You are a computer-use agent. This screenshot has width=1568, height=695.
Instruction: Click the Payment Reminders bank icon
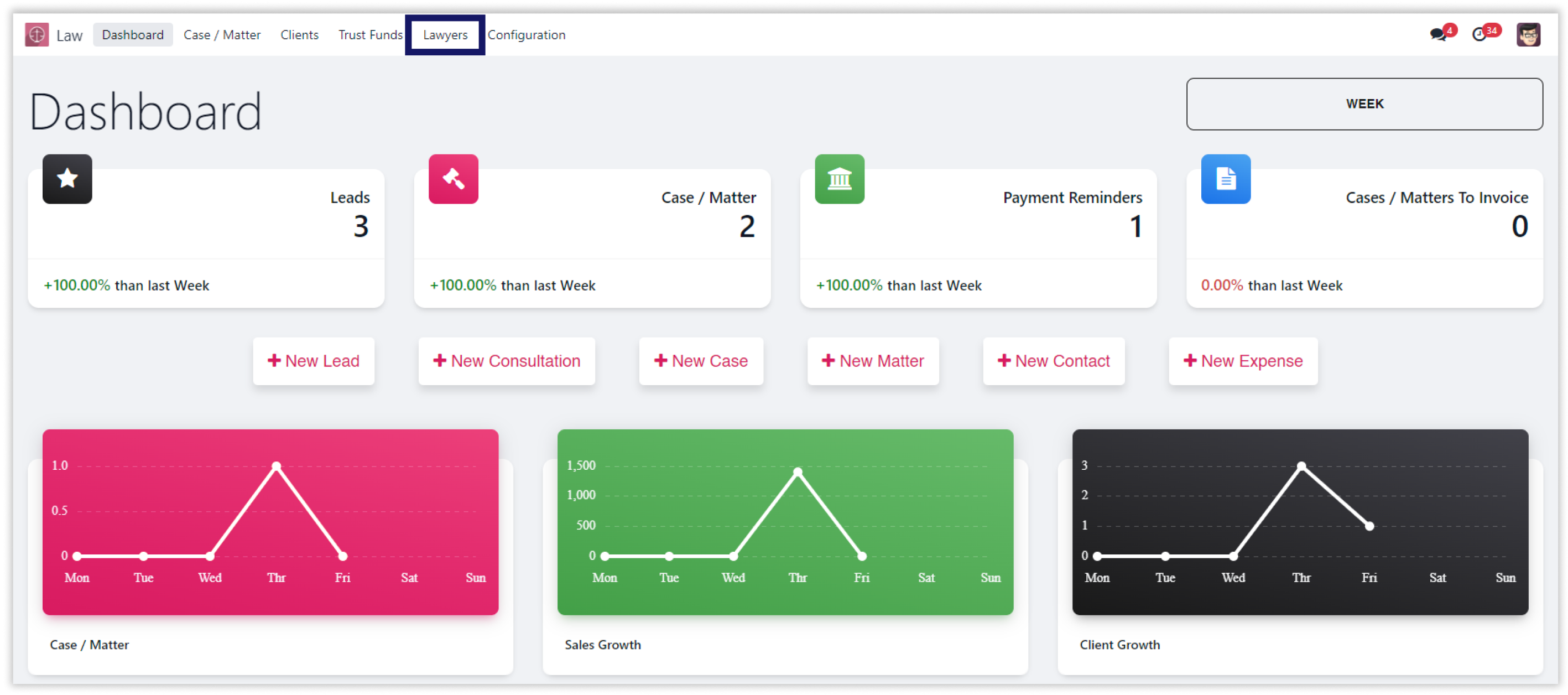tap(840, 179)
